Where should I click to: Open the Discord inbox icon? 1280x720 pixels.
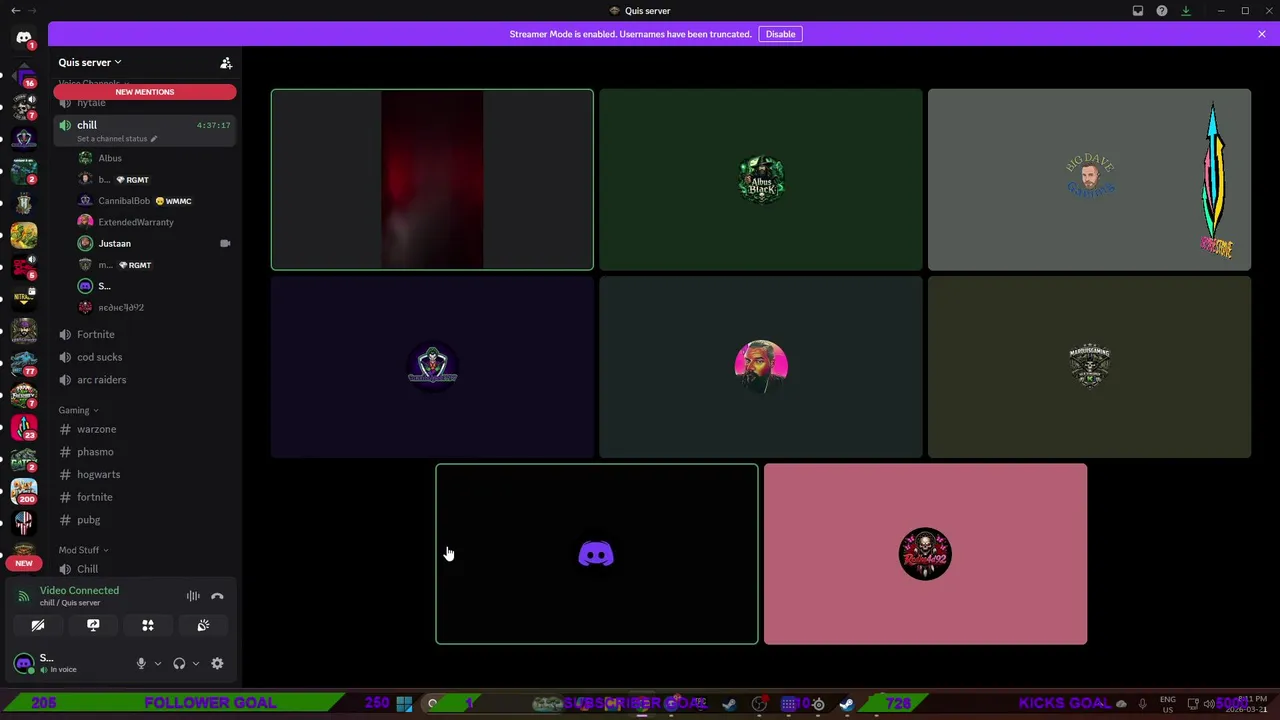[x=1138, y=11]
